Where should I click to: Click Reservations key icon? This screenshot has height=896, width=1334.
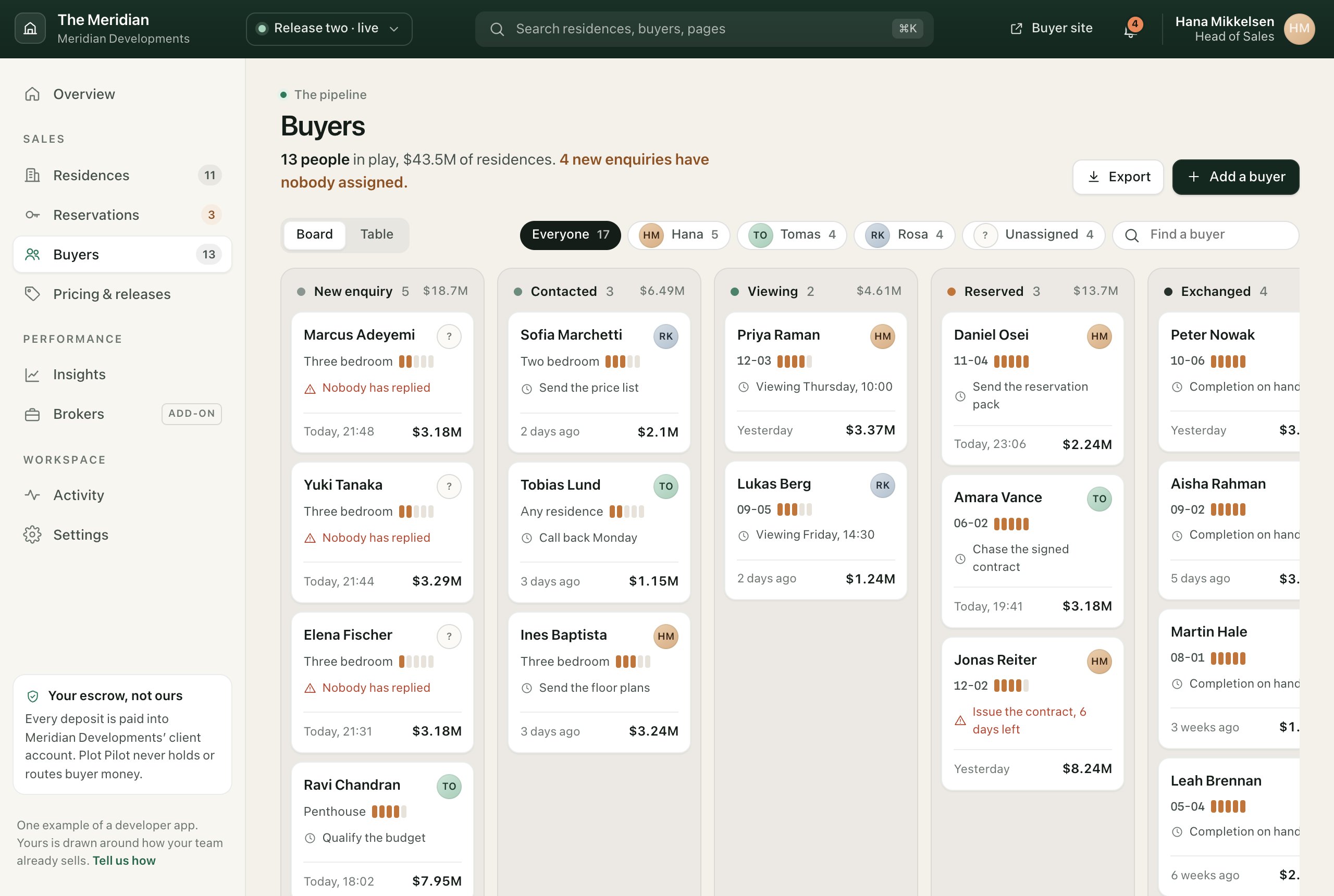coord(33,215)
